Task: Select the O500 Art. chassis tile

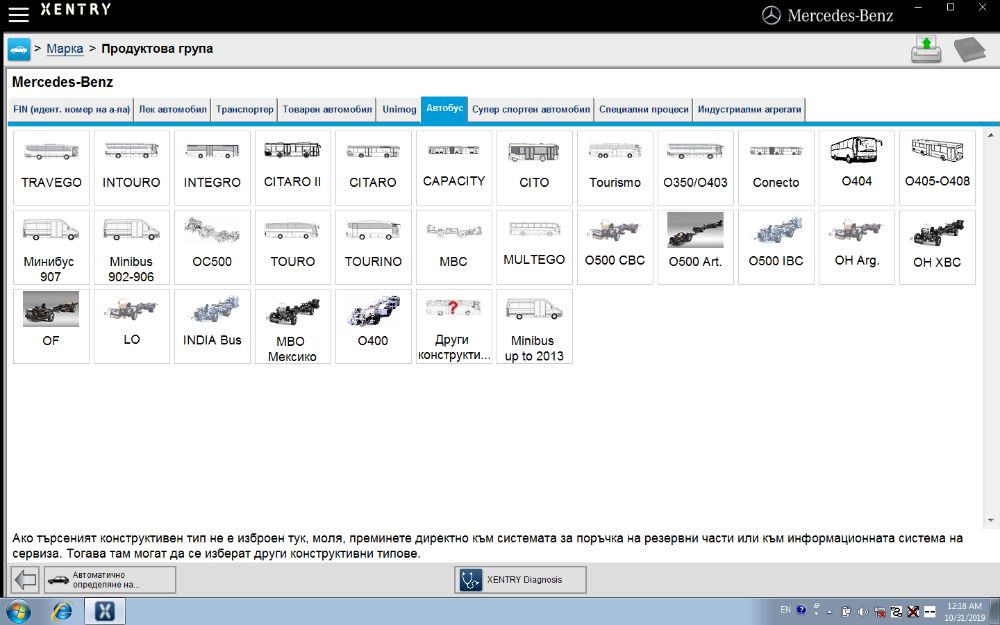Action: (x=695, y=247)
